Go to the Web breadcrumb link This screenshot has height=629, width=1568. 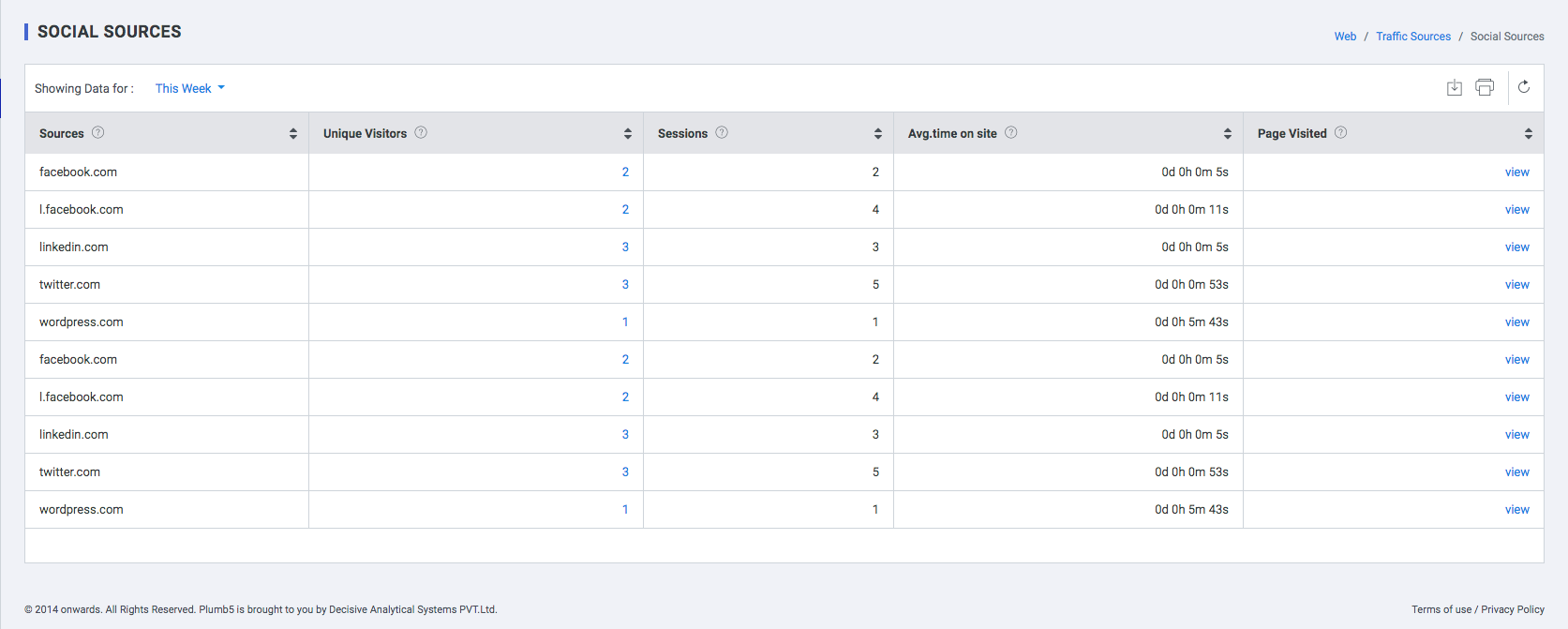click(x=1345, y=37)
